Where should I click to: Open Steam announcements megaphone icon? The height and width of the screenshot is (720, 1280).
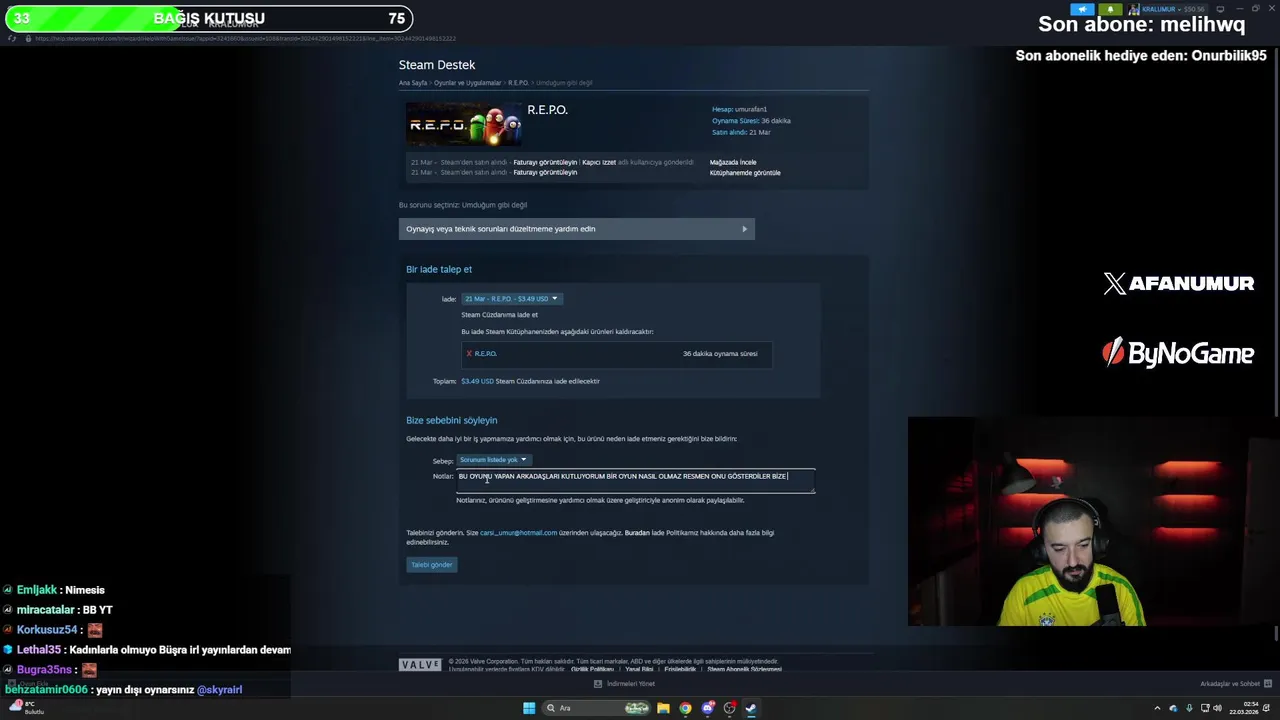tap(1082, 9)
